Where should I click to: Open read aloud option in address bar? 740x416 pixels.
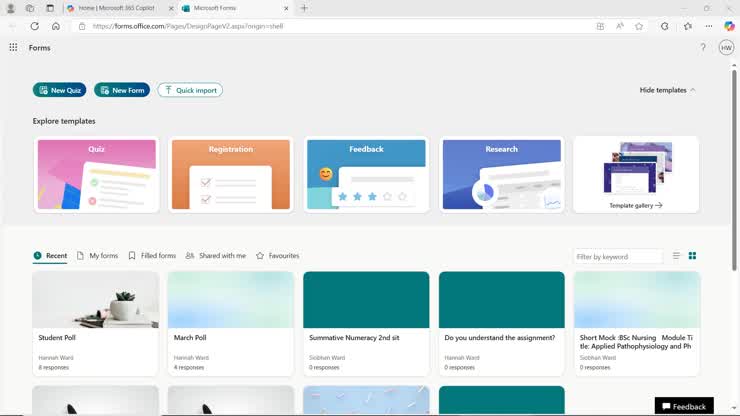tap(620, 26)
